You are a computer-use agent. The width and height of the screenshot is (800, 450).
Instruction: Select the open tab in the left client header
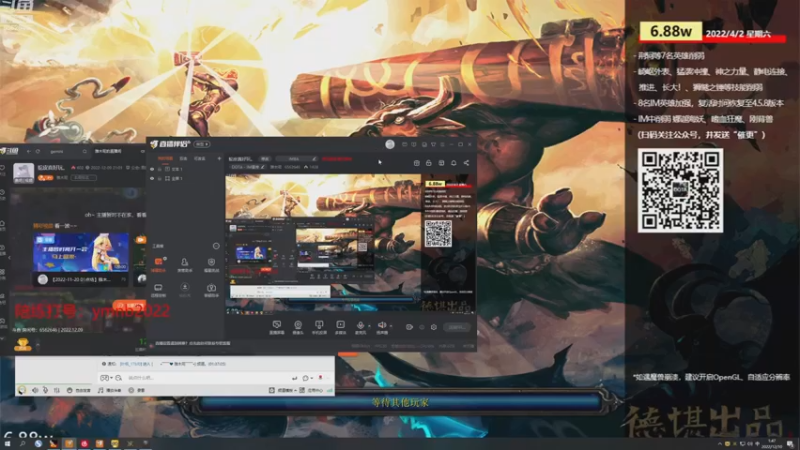point(108,152)
